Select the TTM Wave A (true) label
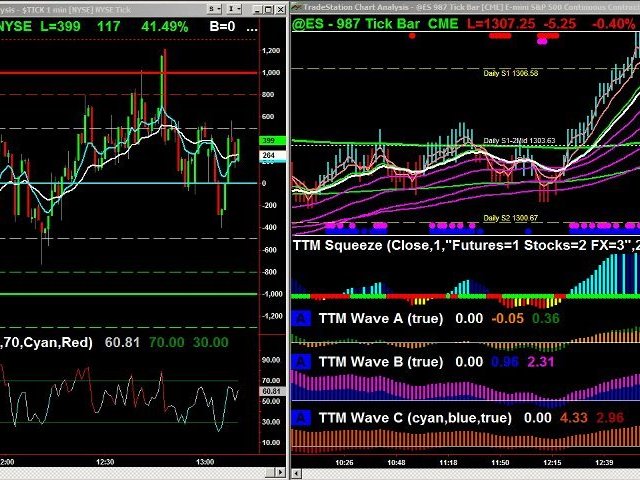The image size is (640, 480). (380, 318)
